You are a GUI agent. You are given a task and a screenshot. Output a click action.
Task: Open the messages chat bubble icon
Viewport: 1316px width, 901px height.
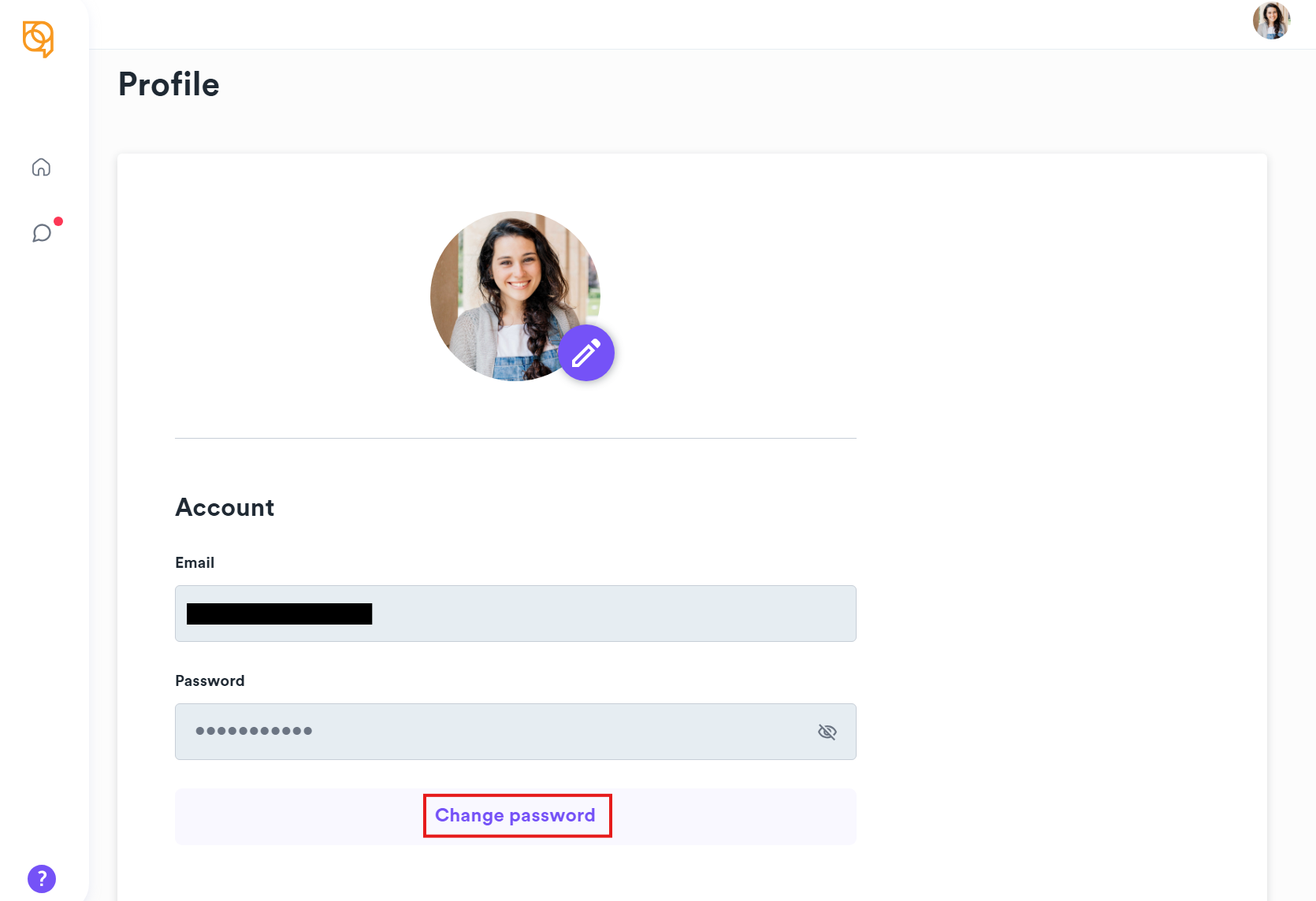pyautogui.click(x=41, y=233)
